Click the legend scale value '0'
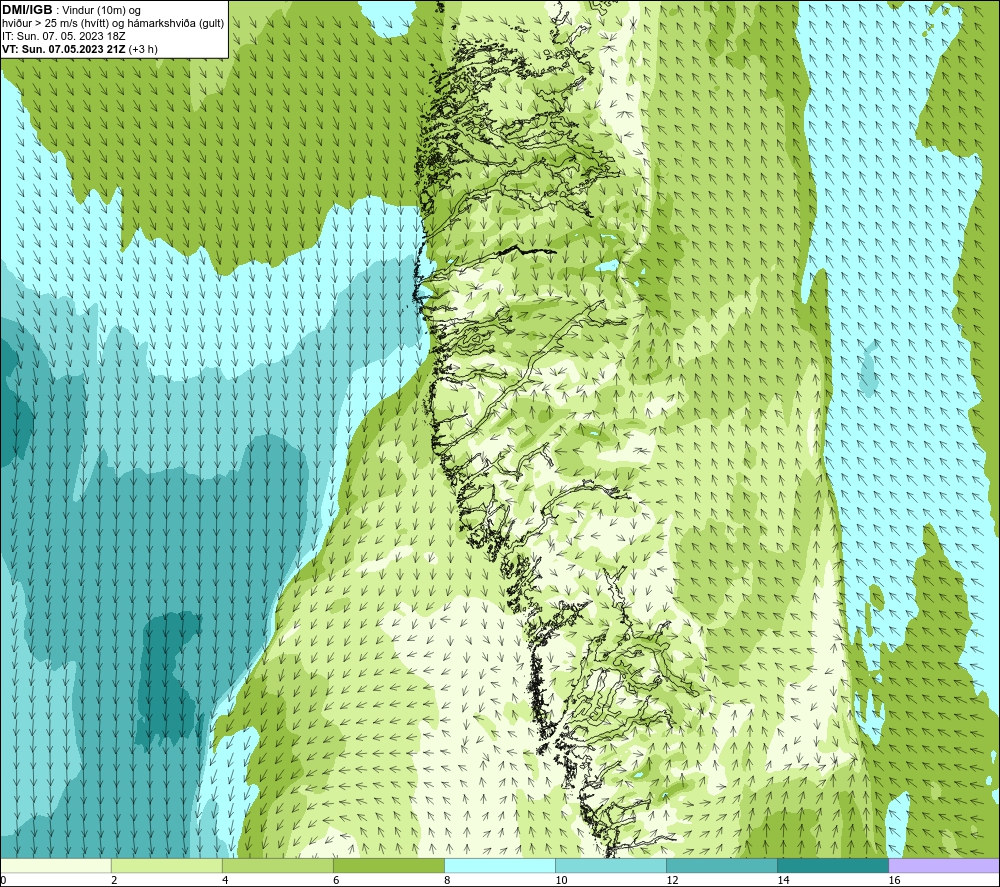 [x=3, y=880]
